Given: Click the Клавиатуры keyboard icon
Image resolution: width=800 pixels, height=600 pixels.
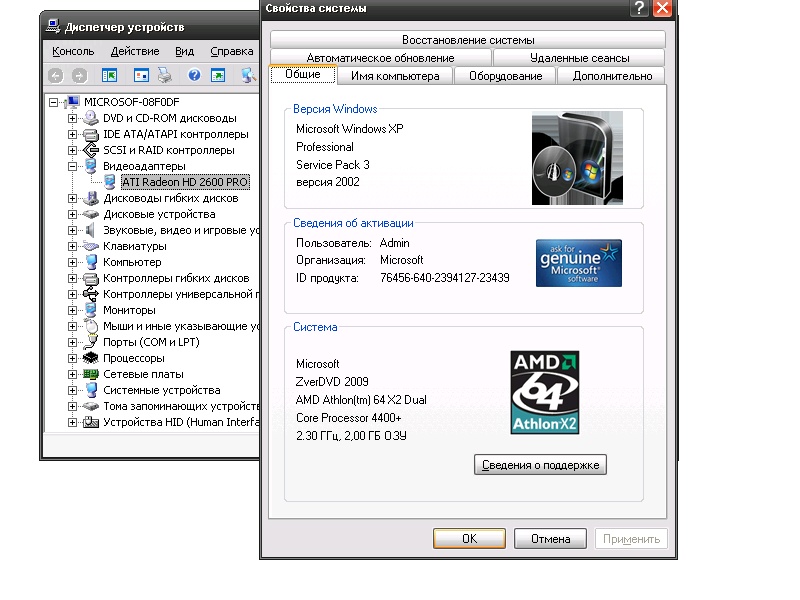Looking at the screenshot, I should point(91,246).
